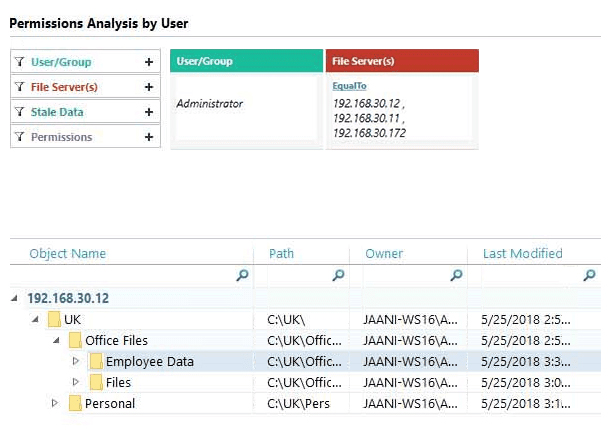Sort by Path column header
This screenshot has height=430, width=612.
tap(281, 254)
